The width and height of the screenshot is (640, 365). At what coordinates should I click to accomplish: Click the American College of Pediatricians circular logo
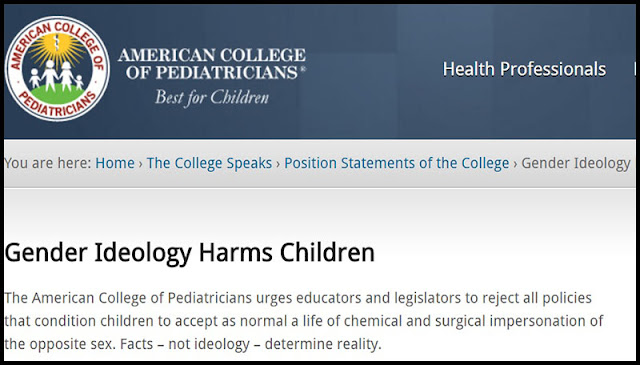tap(57, 69)
